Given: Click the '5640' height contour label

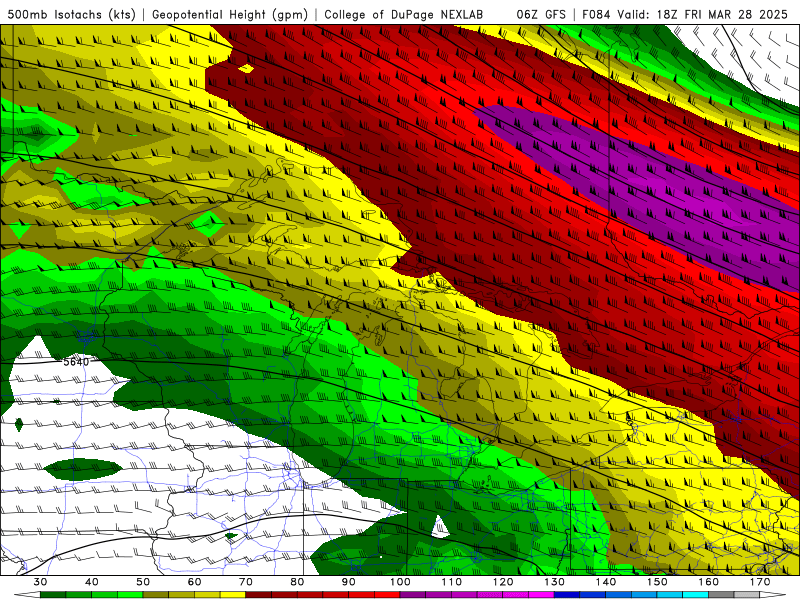Looking at the screenshot, I should [76, 362].
